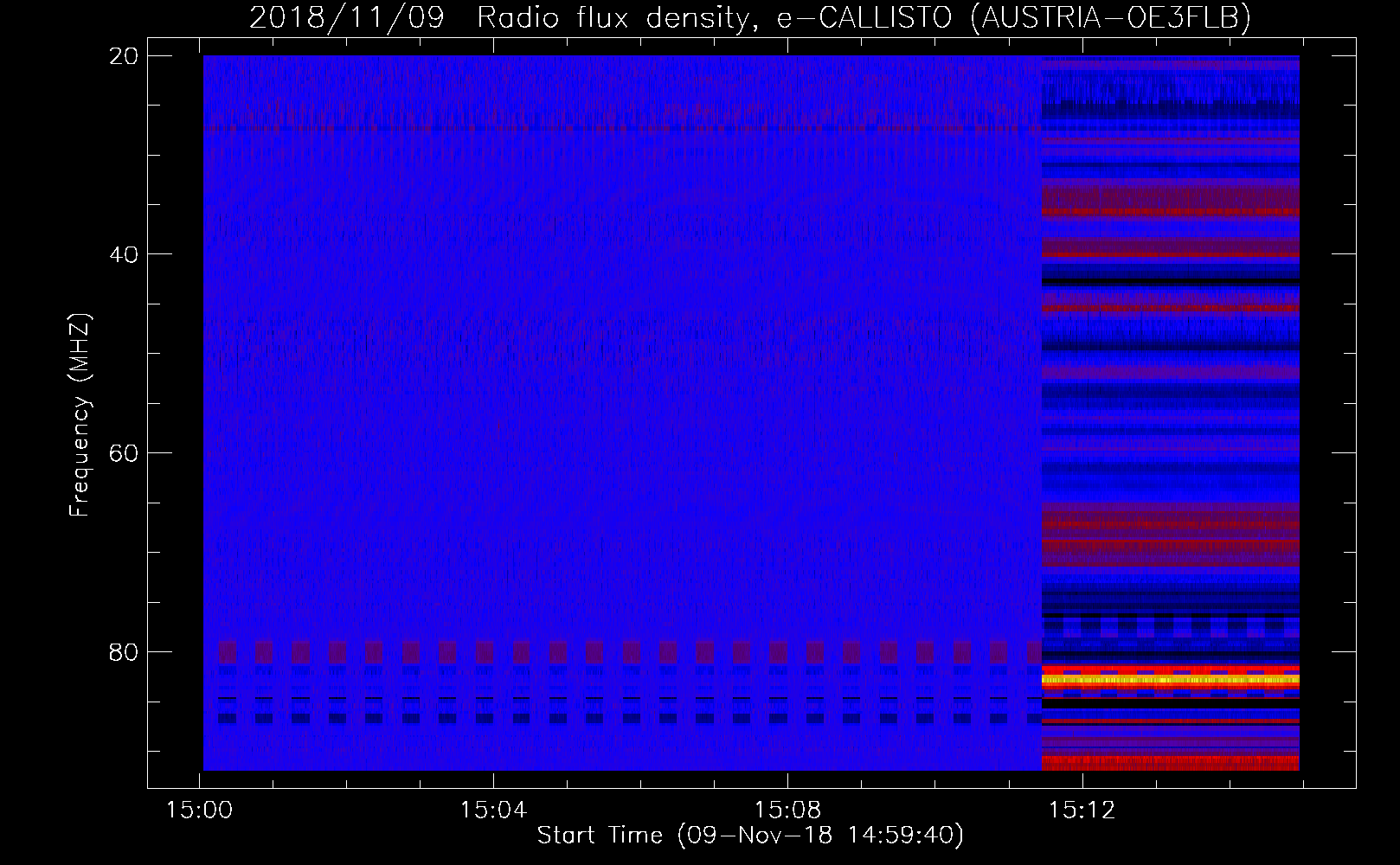The width and height of the screenshot is (1400, 865).
Task: Click the '15:08' time tick label
Action: point(787,811)
